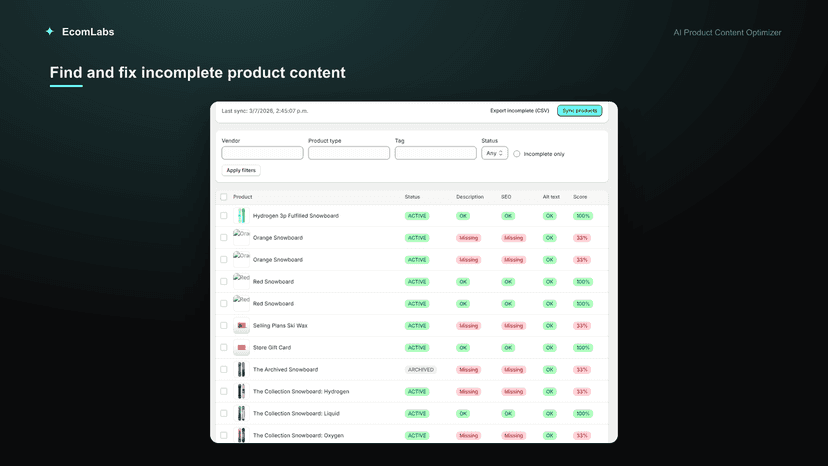Click the Last sync timestamp text
Screen dimensions: 828x466
265,111
